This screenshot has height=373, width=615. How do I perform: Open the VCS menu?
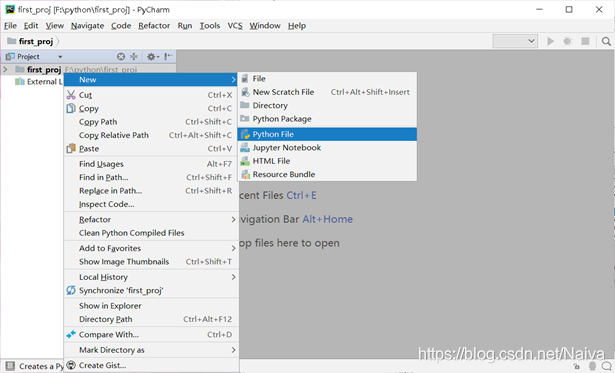coord(235,26)
